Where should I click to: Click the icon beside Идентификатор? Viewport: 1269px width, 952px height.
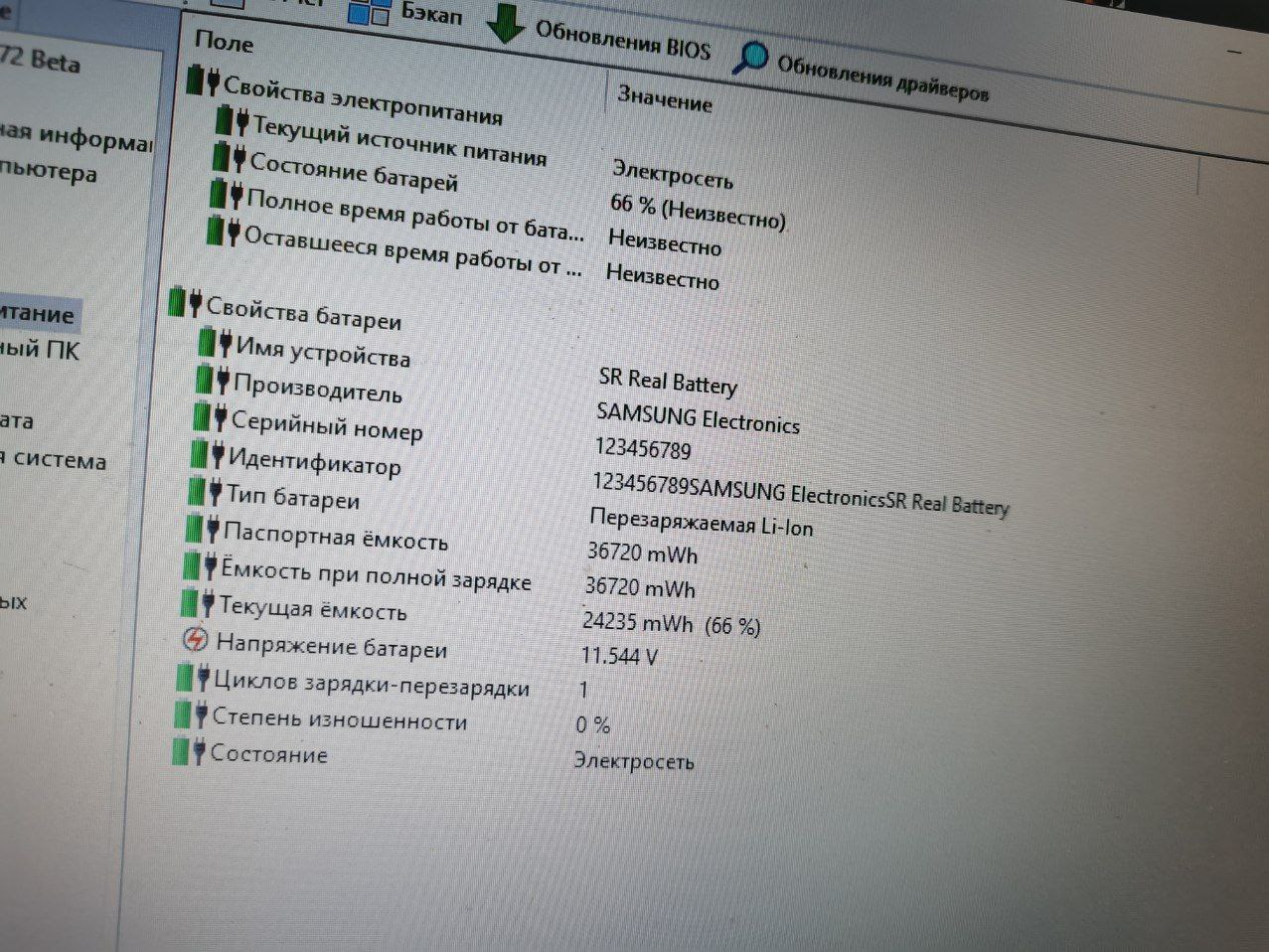coord(208,455)
